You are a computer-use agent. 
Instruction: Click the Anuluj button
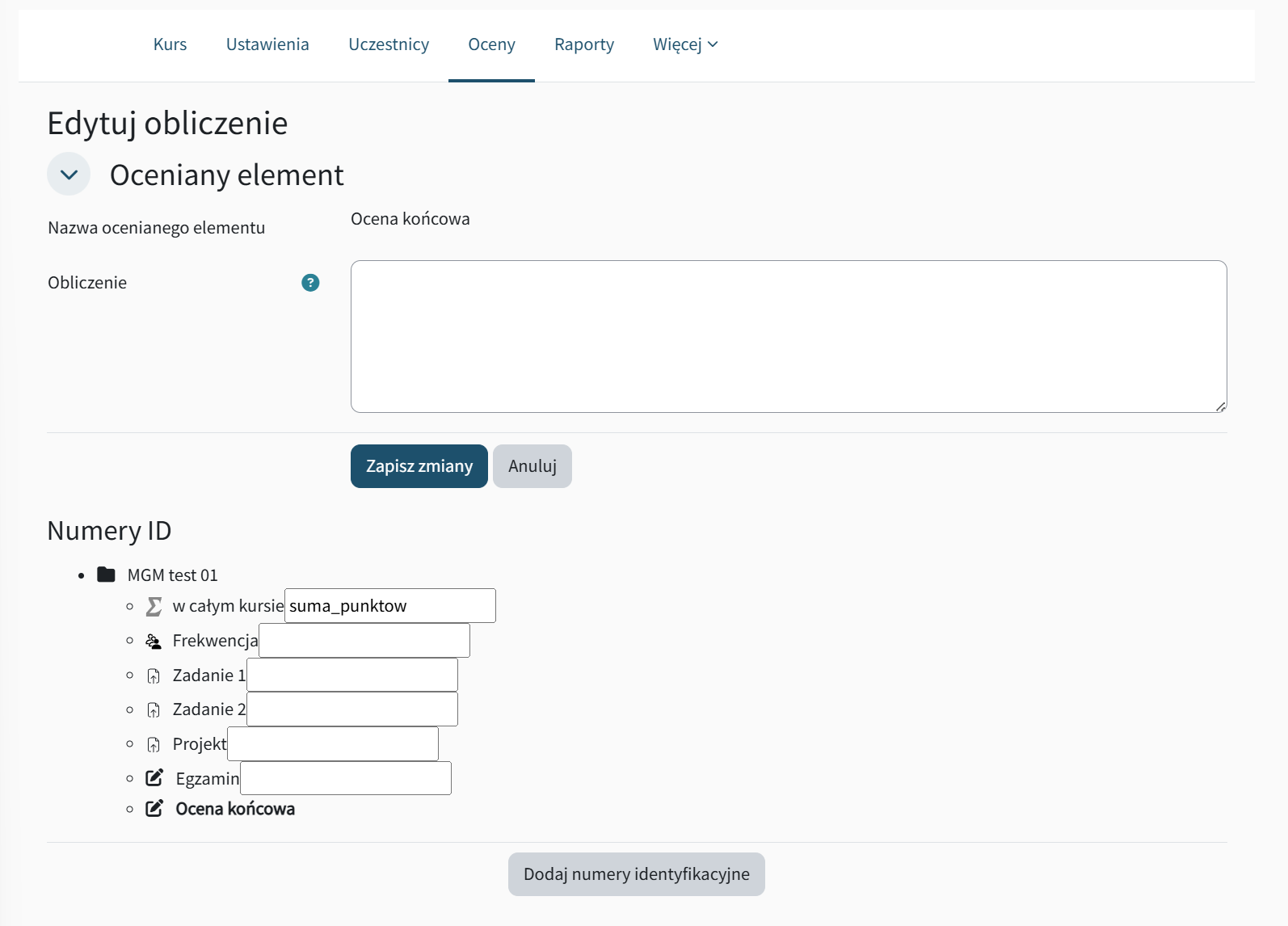point(532,466)
